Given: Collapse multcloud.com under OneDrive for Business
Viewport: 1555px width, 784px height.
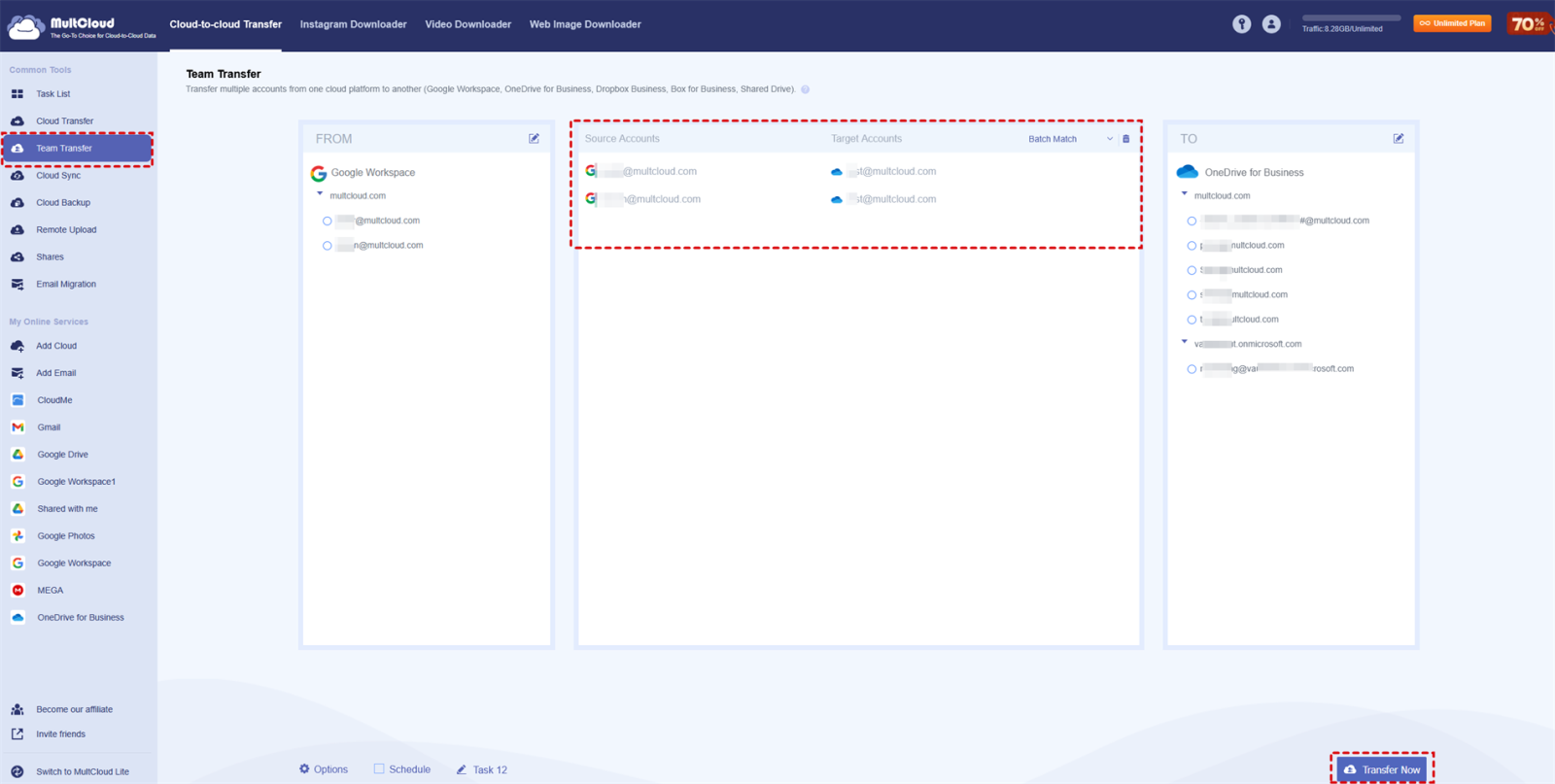Looking at the screenshot, I should (1184, 194).
